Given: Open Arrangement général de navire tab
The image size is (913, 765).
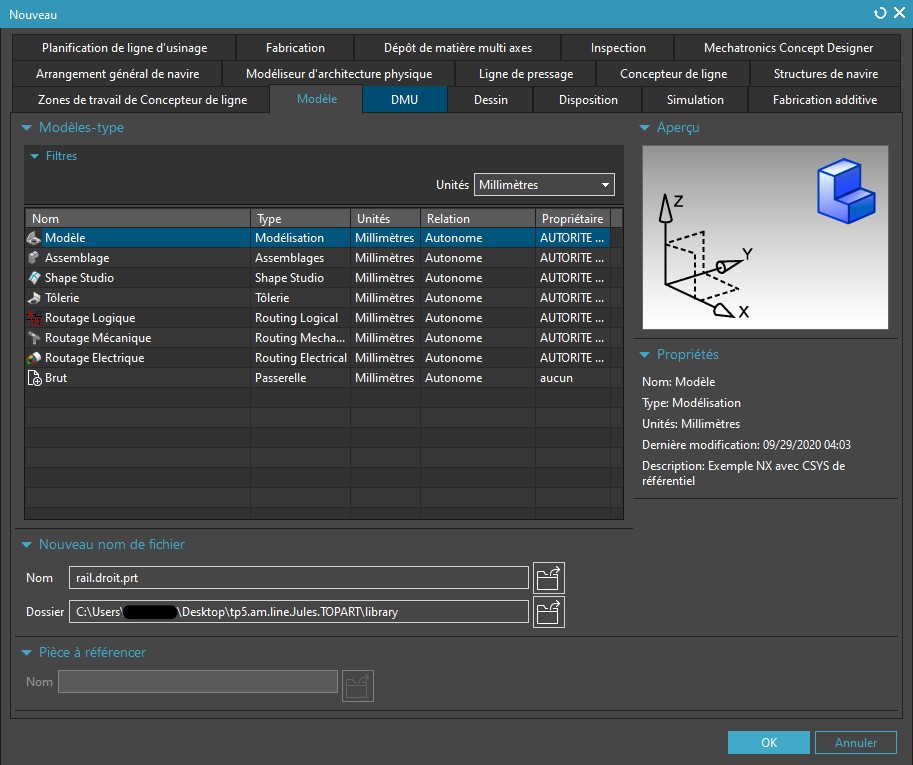Looking at the screenshot, I should [x=117, y=74].
